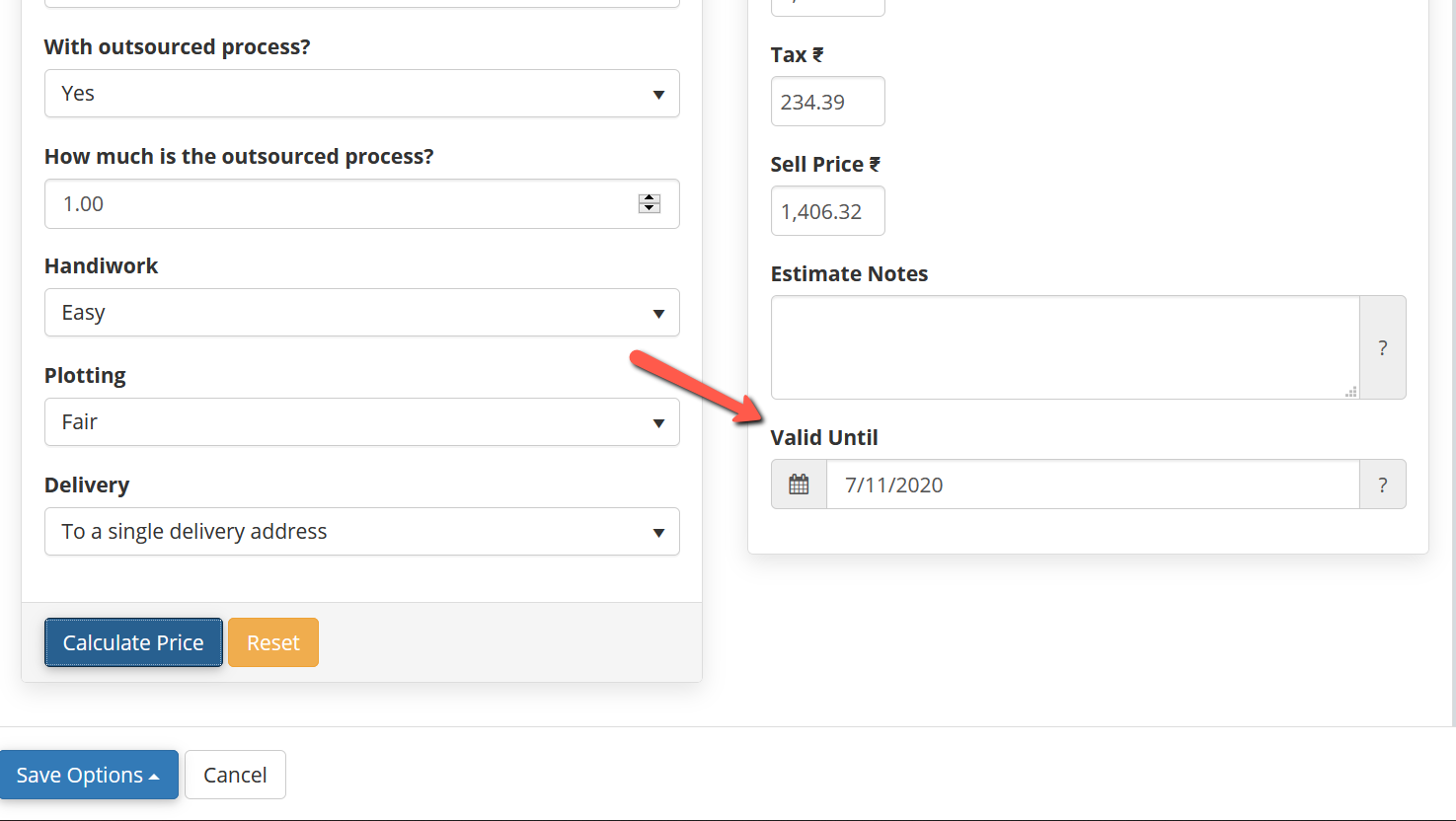Click the orange Reset button

pos(273,642)
